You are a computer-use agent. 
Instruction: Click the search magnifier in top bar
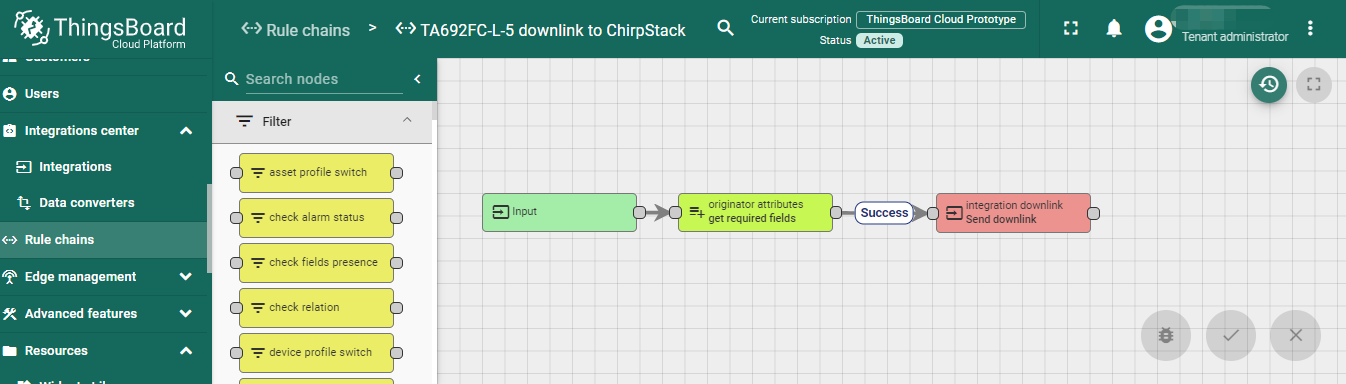pyautogui.click(x=726, y=29)
